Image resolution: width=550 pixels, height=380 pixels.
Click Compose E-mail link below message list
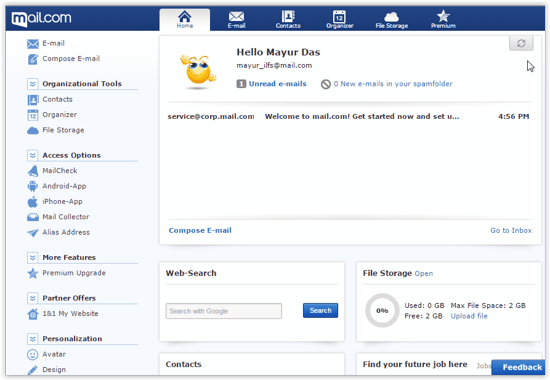[200, 231]
